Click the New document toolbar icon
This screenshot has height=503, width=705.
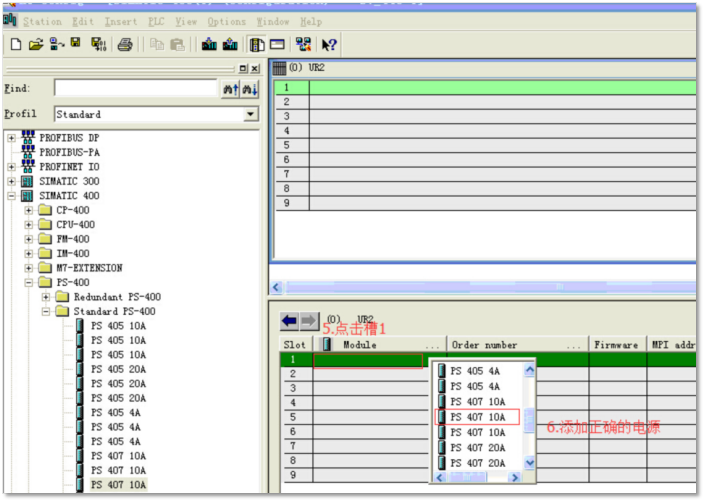coord(15,44)
